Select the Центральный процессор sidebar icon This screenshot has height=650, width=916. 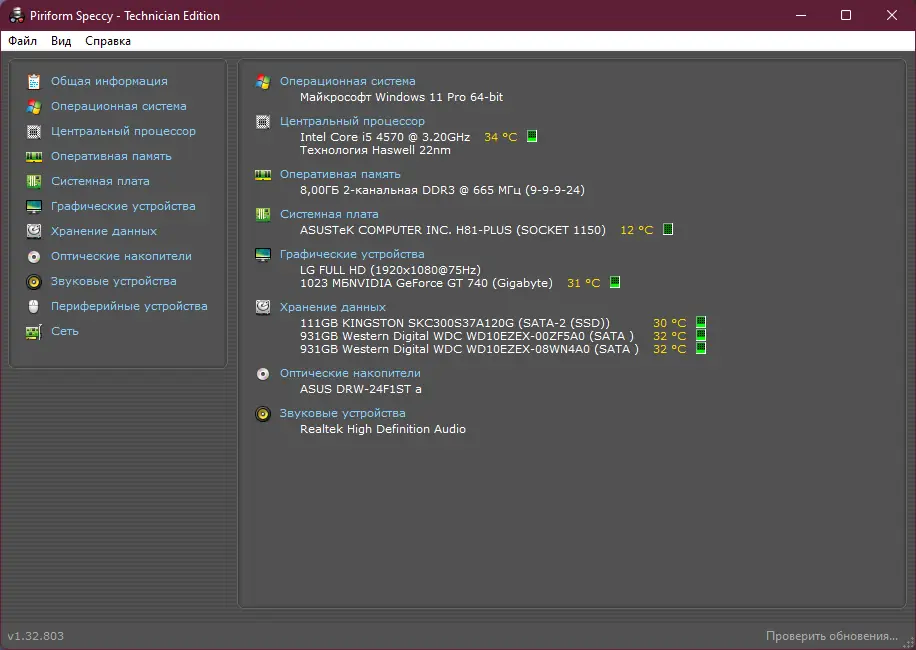coord(36,131)
